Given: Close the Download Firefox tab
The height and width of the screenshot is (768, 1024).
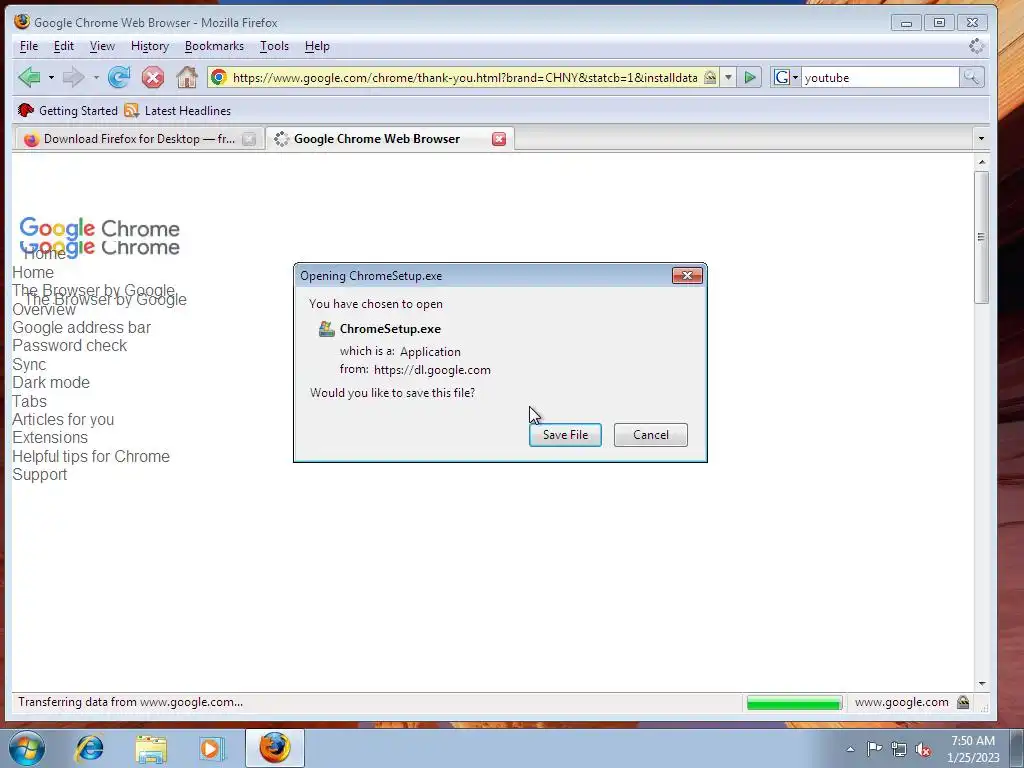Looking at the screenshot, I should 249,139.
